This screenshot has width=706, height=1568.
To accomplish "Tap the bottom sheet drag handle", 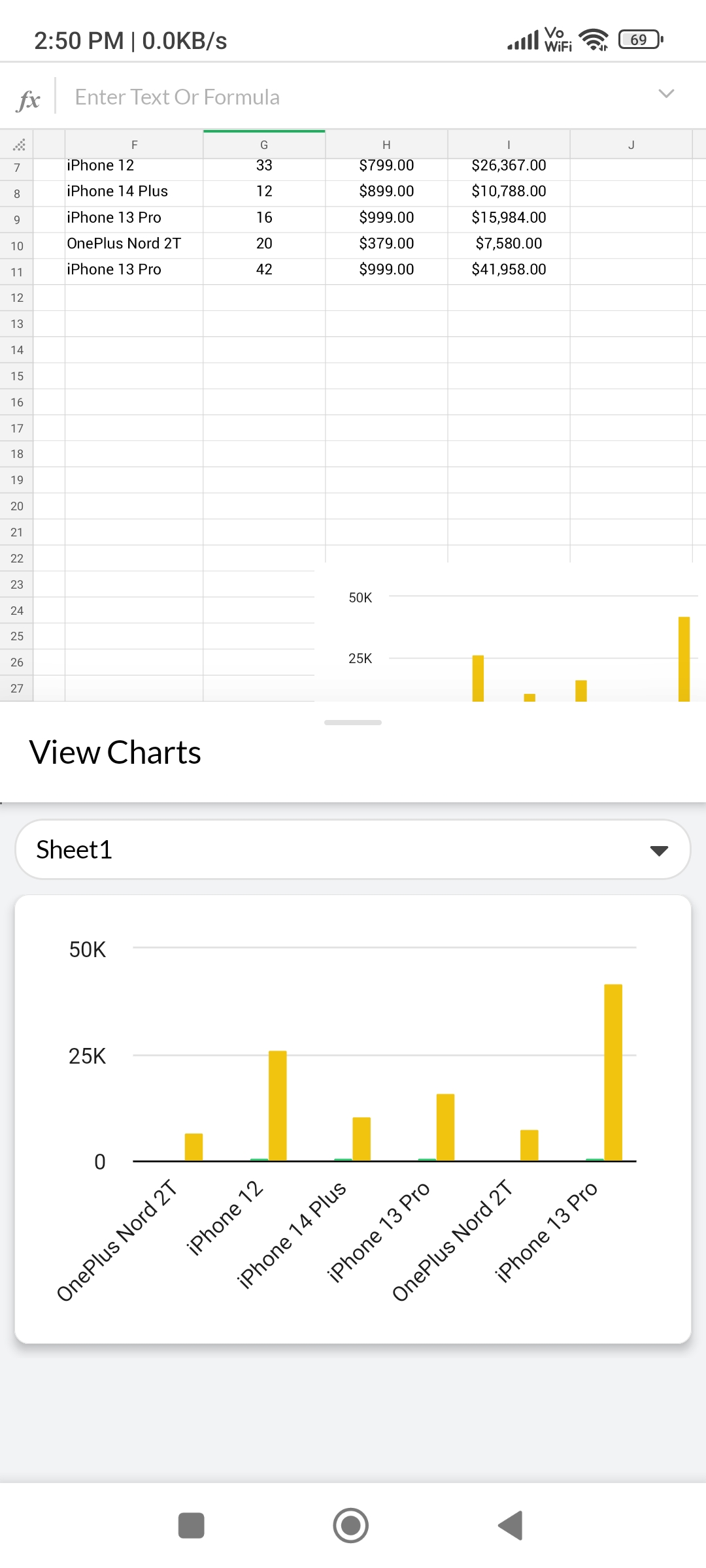I will coord(353,722).
